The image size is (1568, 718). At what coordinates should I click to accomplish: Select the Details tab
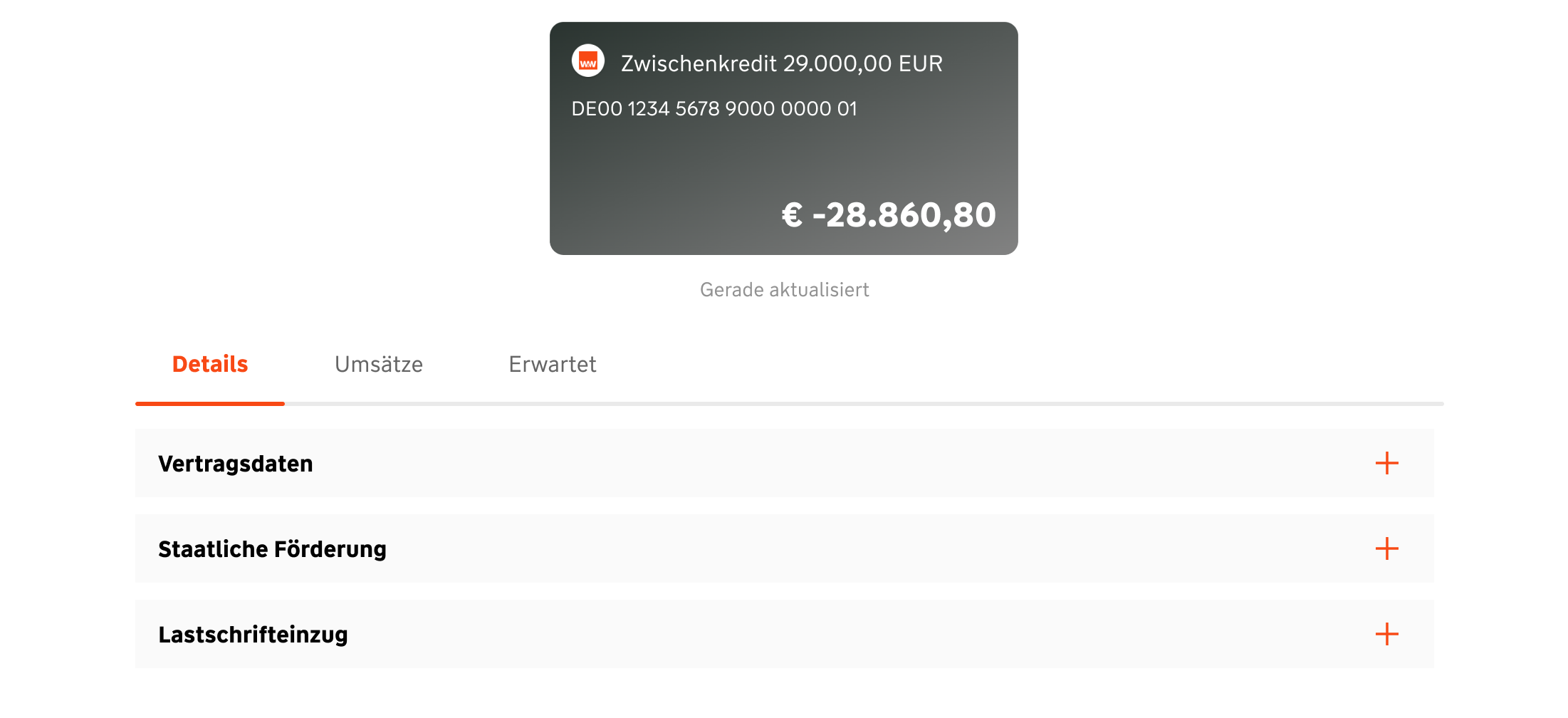click(210, 365)
